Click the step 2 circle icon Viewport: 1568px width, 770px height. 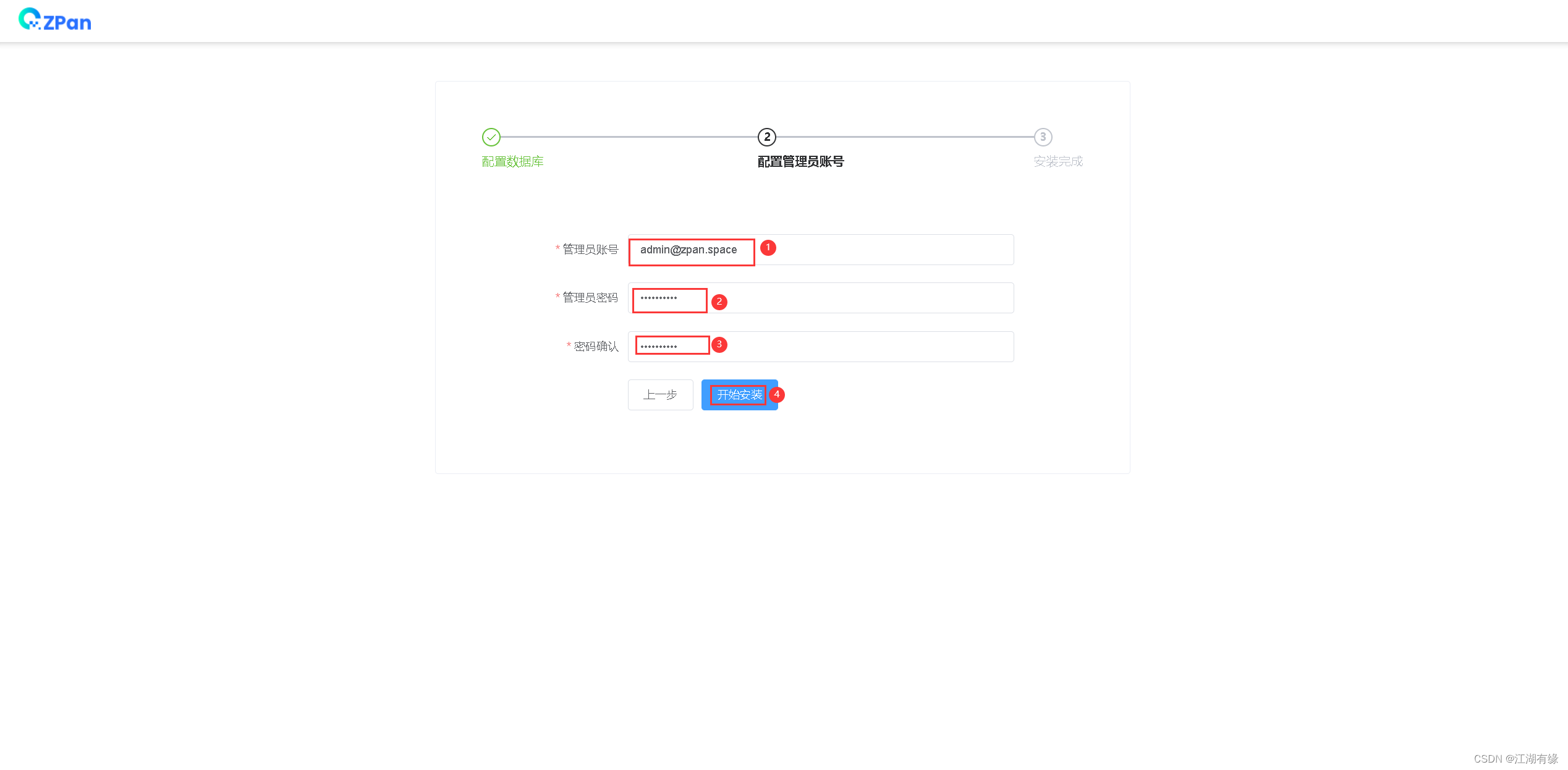767,137
